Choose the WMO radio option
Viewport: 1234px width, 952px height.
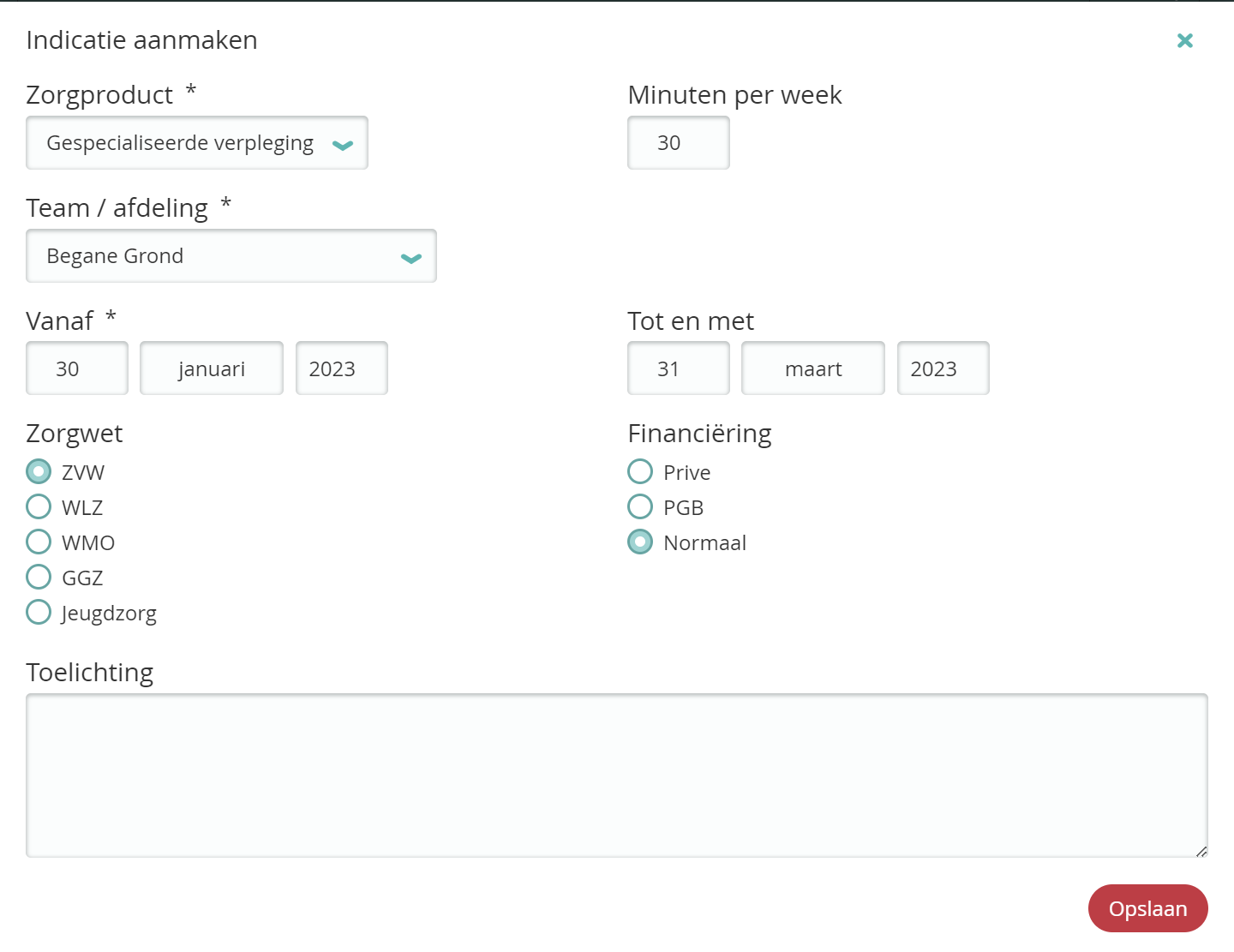pyautogui.click(x=39, y=542)
